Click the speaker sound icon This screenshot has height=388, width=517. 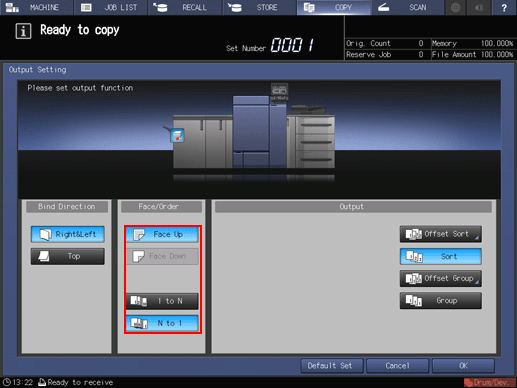coord(479,7)
